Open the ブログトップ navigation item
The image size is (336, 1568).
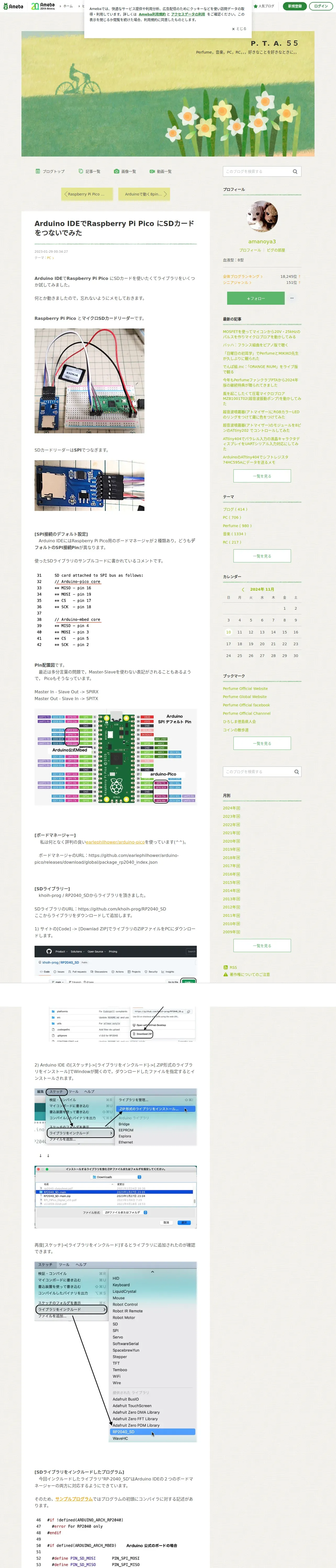coord(50,172)
